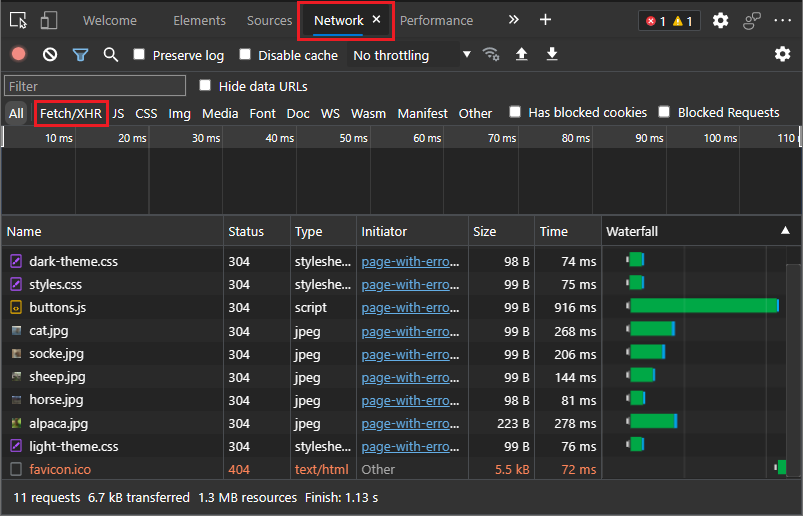Click the buttons.js waterfall bar
The height and width of the screenshot is (516, 803).
coord(703,306)
